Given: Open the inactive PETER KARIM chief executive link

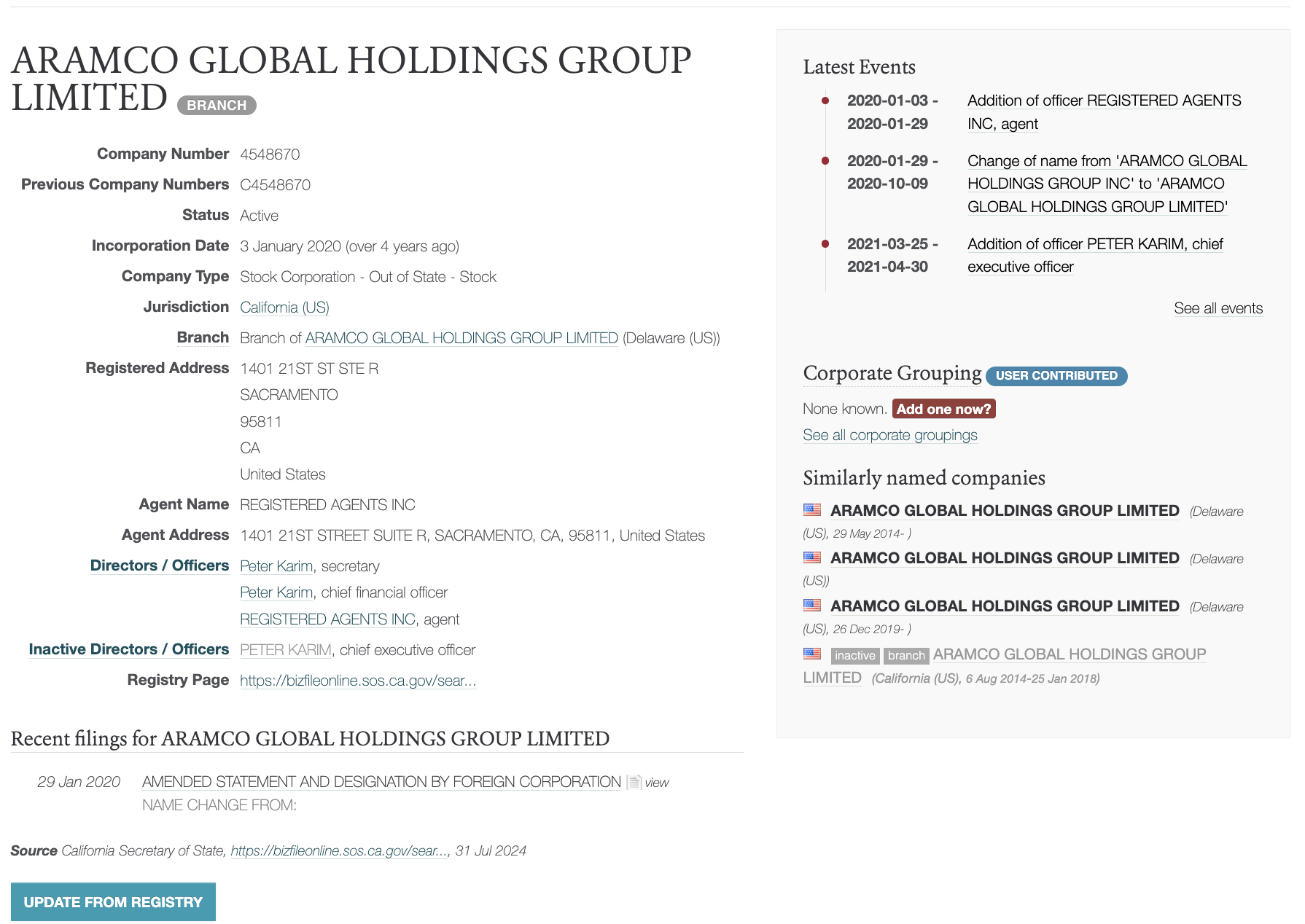Looking at the screenshot, I should click(286, 650).
